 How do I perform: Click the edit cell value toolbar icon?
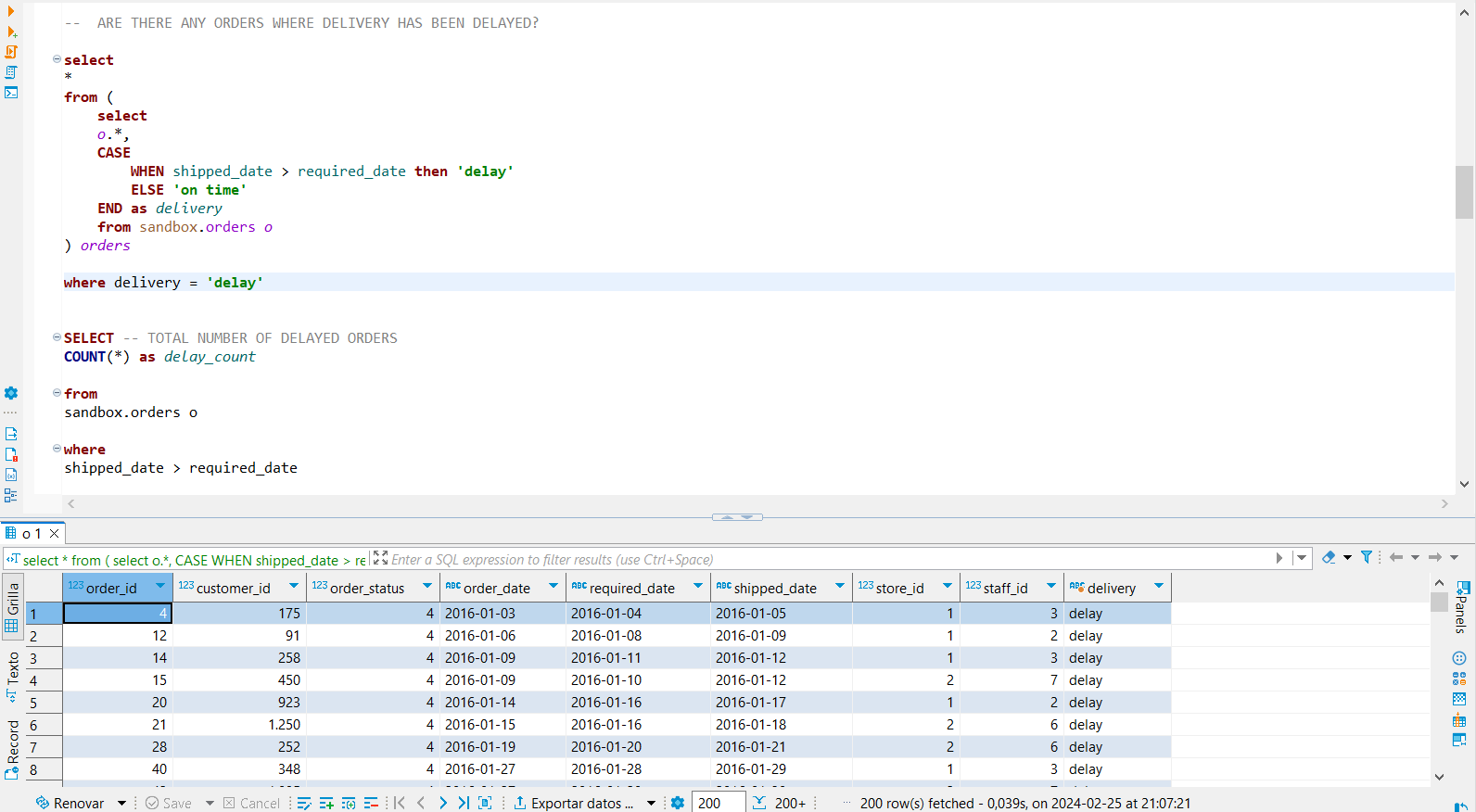coord(304,803)
